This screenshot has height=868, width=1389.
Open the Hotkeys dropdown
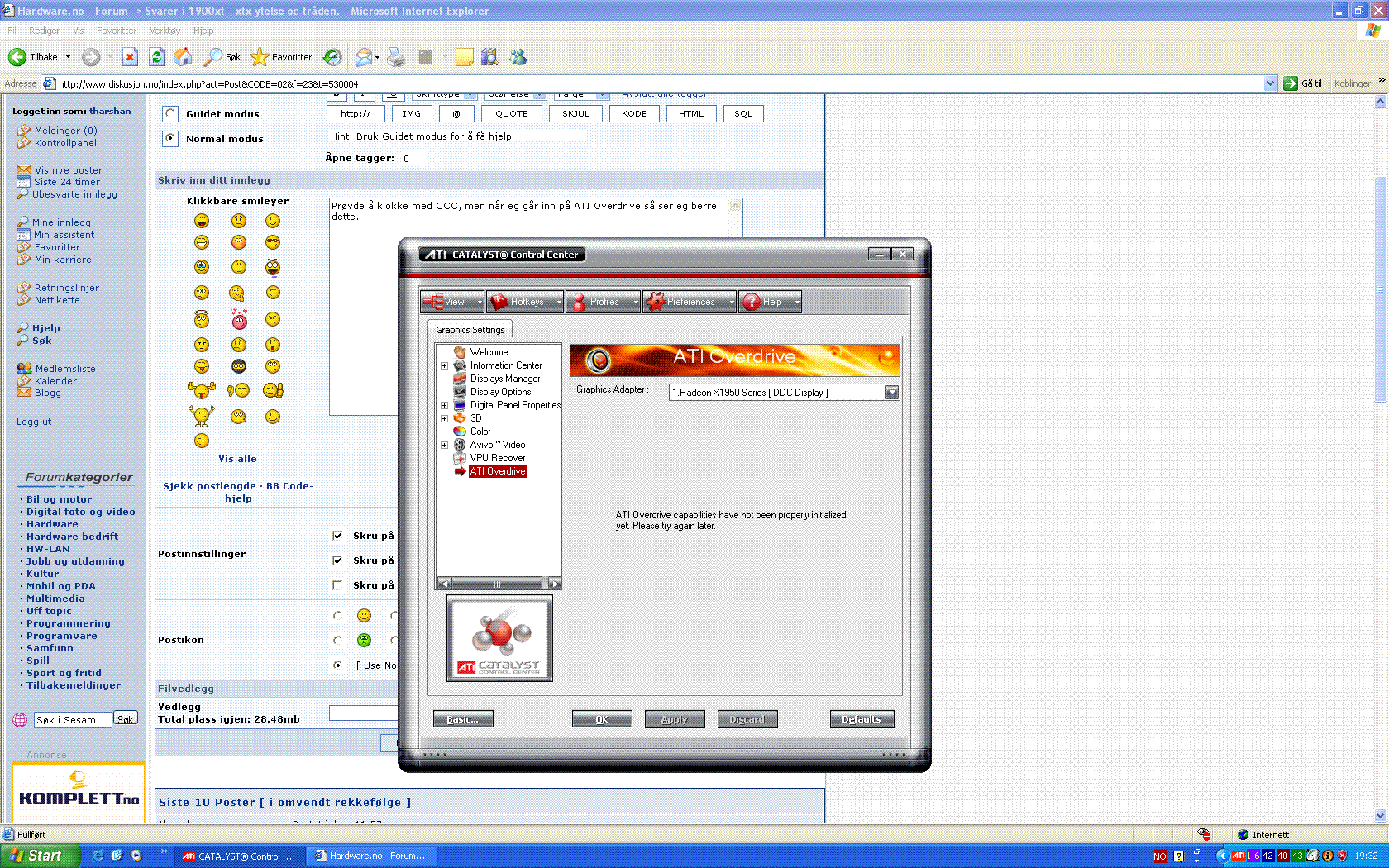point(525,302)
